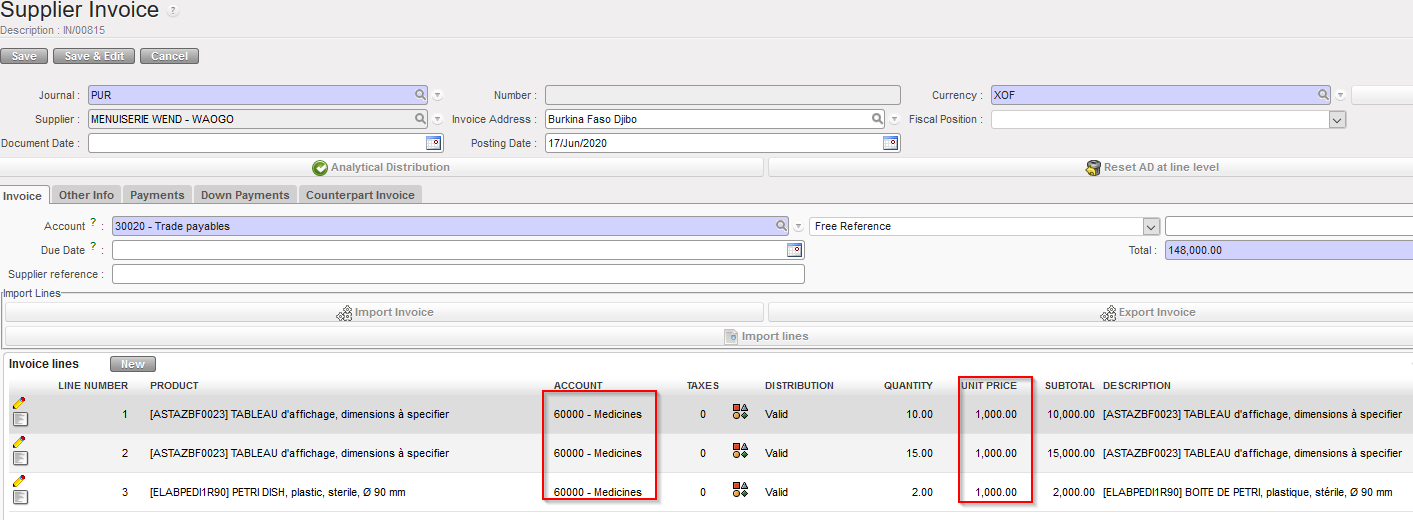This screenshot has height=520, width=1413.
Task: Expand the Fiscal Position dropdown
Action: coord(1337,119)
